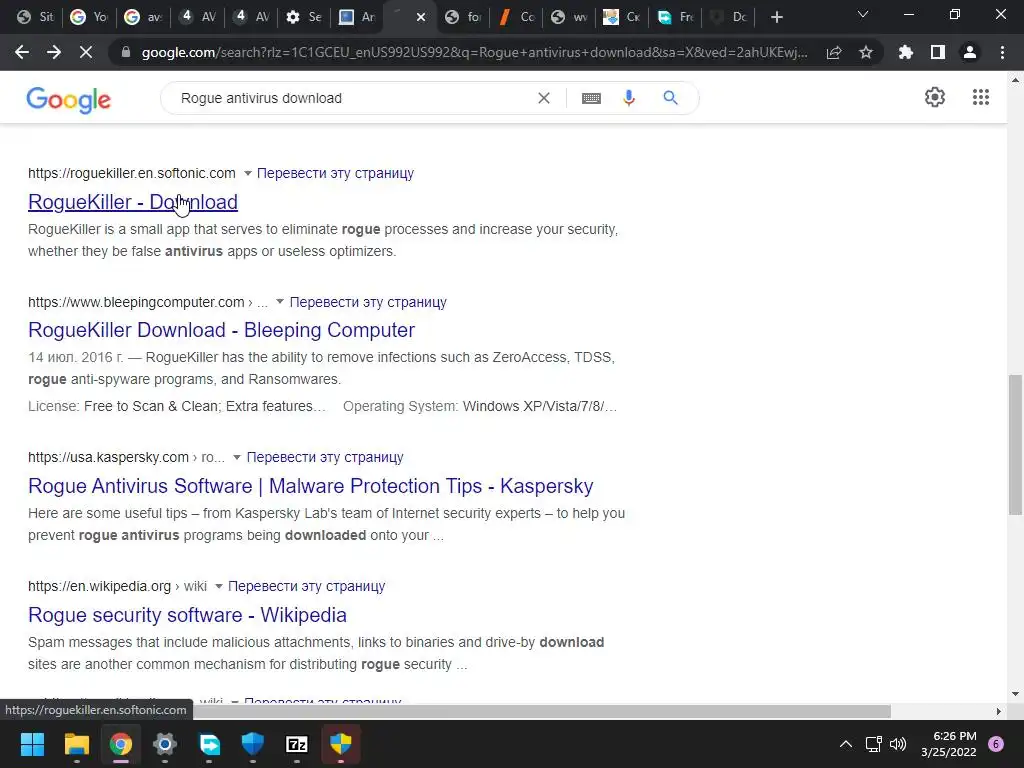Expand bleepingcomputer result options arrow
1024x768 pixels.
click(x=280, y=302)
